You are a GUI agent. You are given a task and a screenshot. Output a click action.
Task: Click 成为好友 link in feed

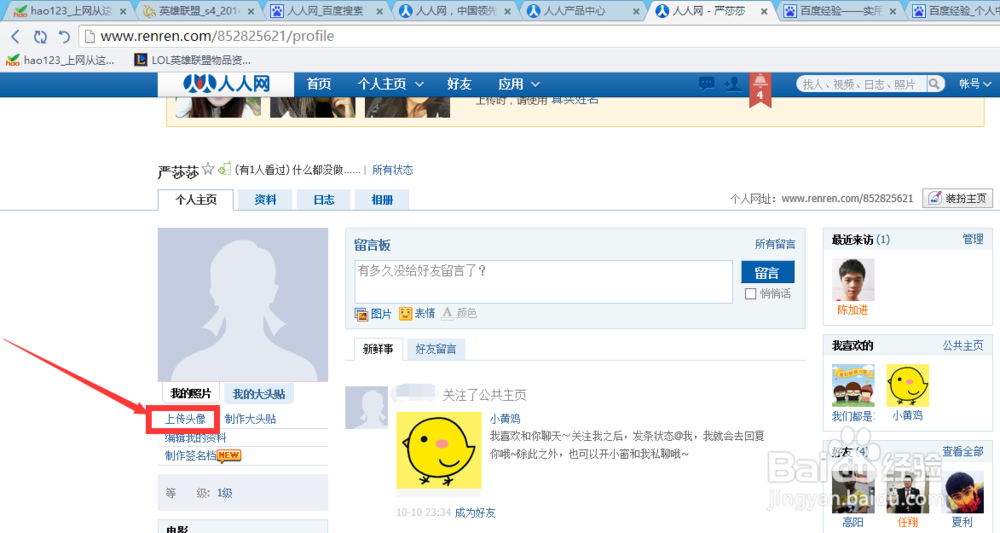tap(474, 513)
